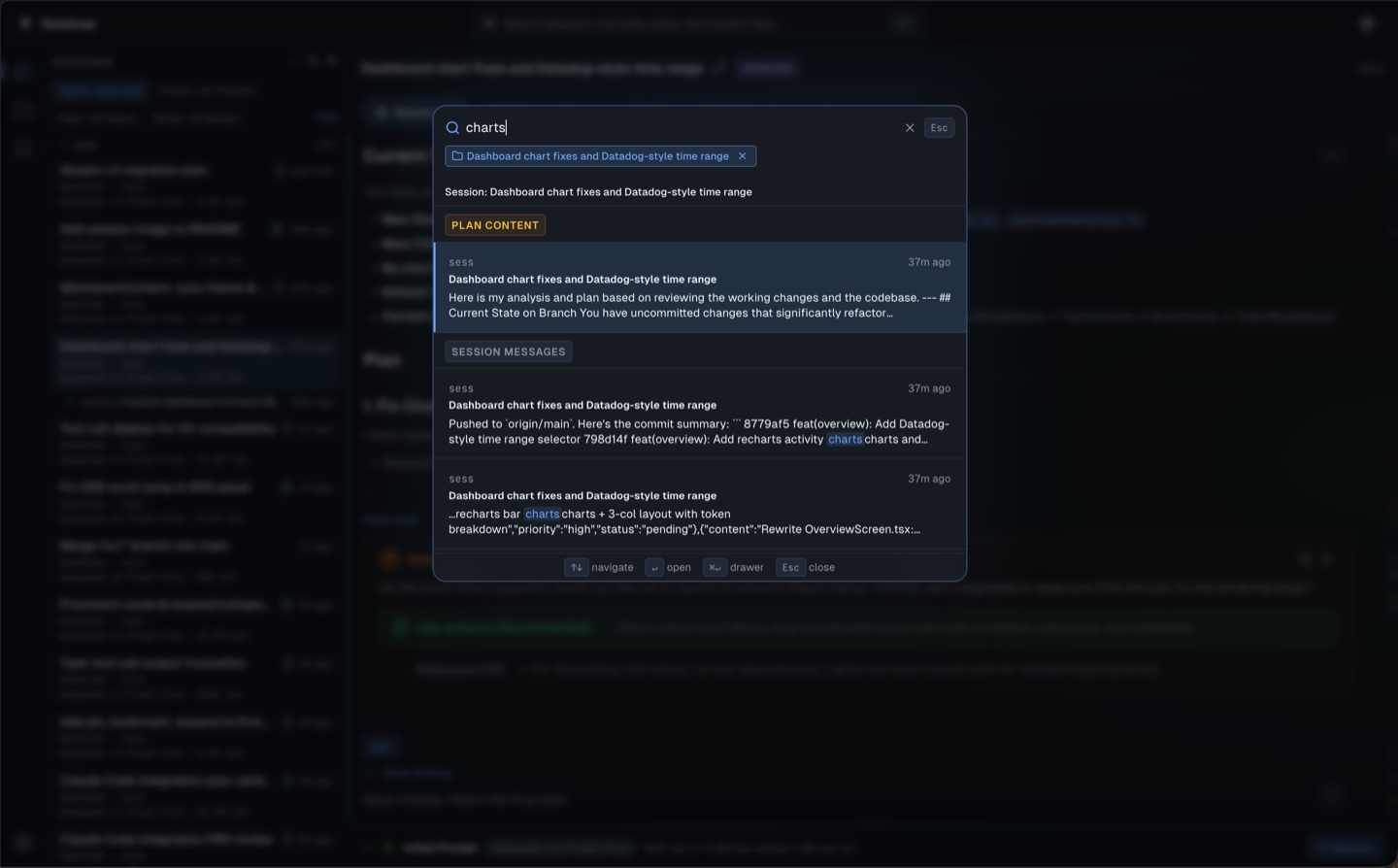Click highlighted "charts" match in the Pushed result
Viewport: 1398px width, 868px height.
point(845,440)
